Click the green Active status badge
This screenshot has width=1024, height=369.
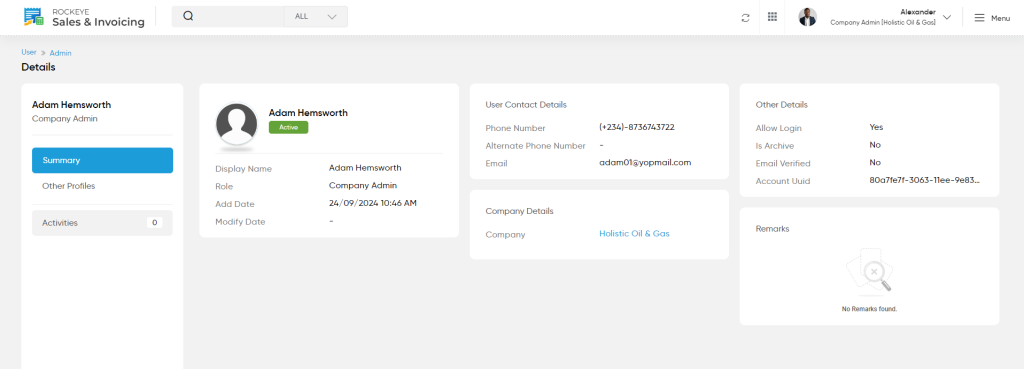click(x=289, y=127)
